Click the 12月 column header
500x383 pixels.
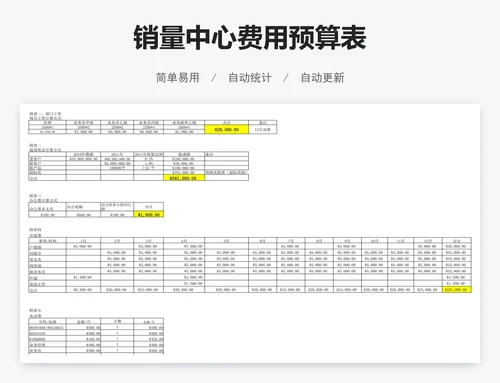click(x=428, y=240)
